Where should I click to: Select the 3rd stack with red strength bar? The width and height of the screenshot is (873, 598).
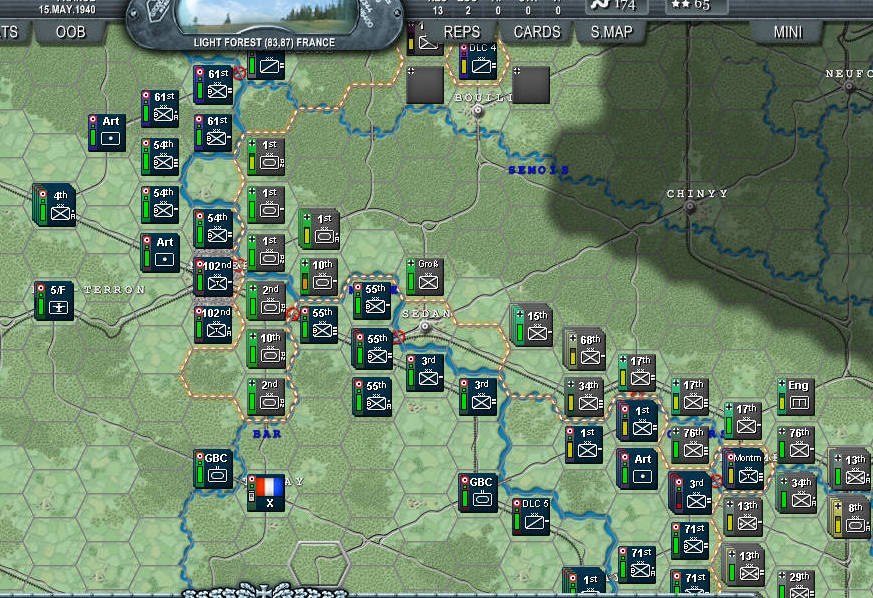point(690,493)
